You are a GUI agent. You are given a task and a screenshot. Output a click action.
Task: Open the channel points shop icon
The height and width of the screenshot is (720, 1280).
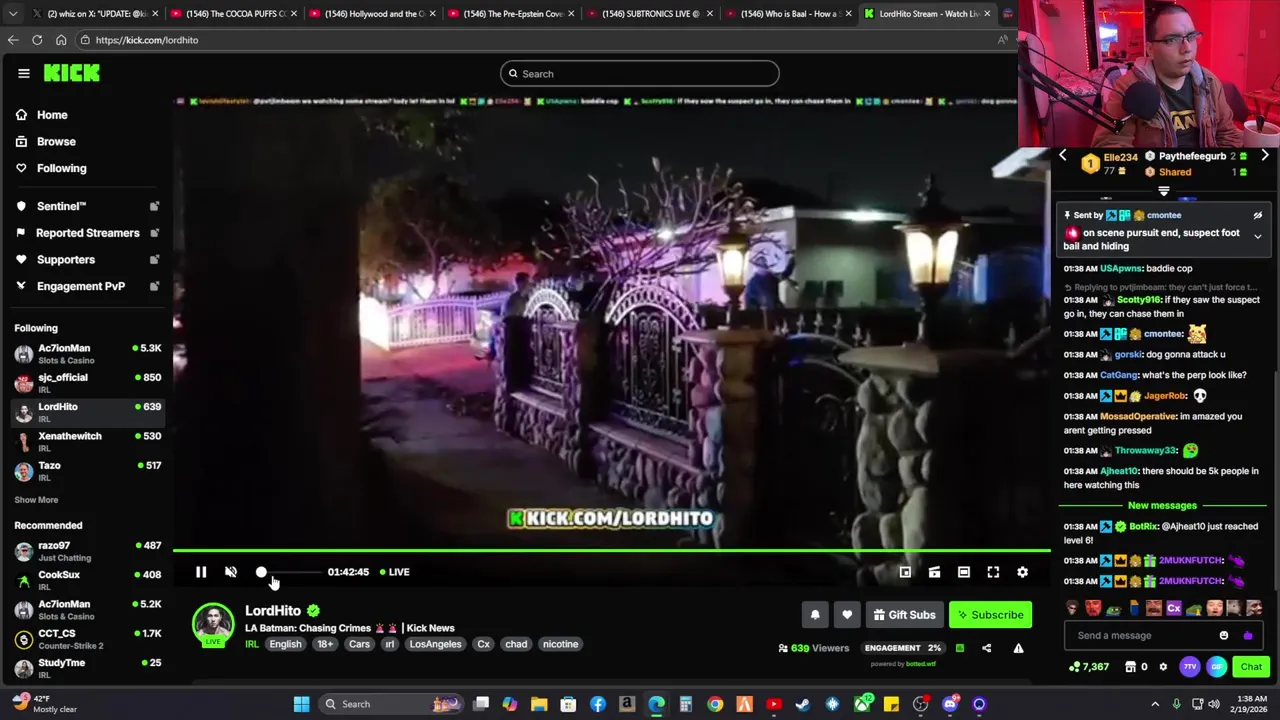[1131, 667]
